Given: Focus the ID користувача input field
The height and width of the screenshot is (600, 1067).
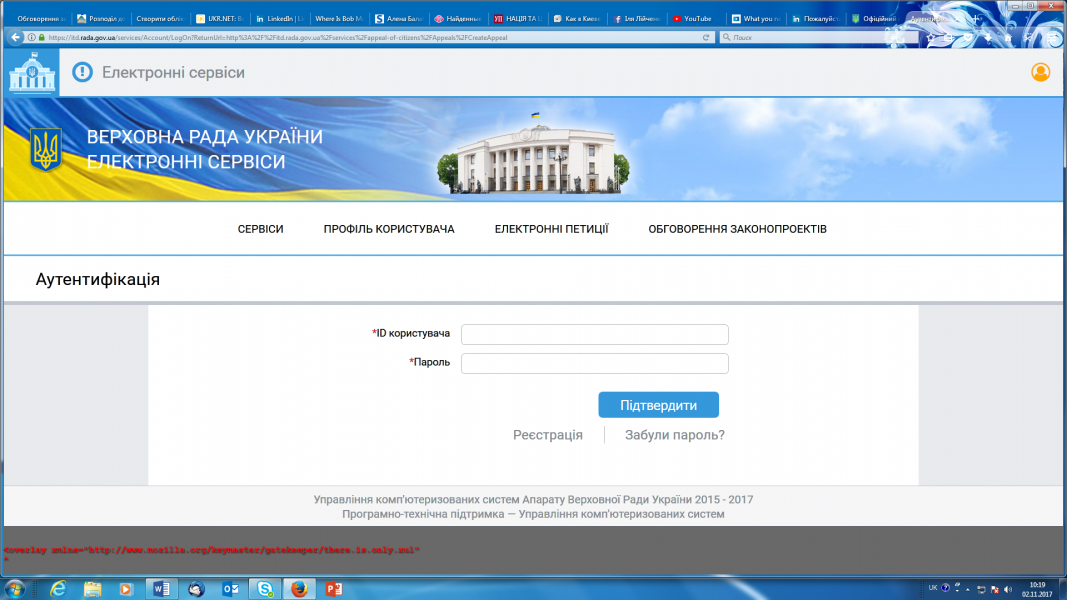Looking at the screenshot, I should pyautogui.click(x=594, y=334).
